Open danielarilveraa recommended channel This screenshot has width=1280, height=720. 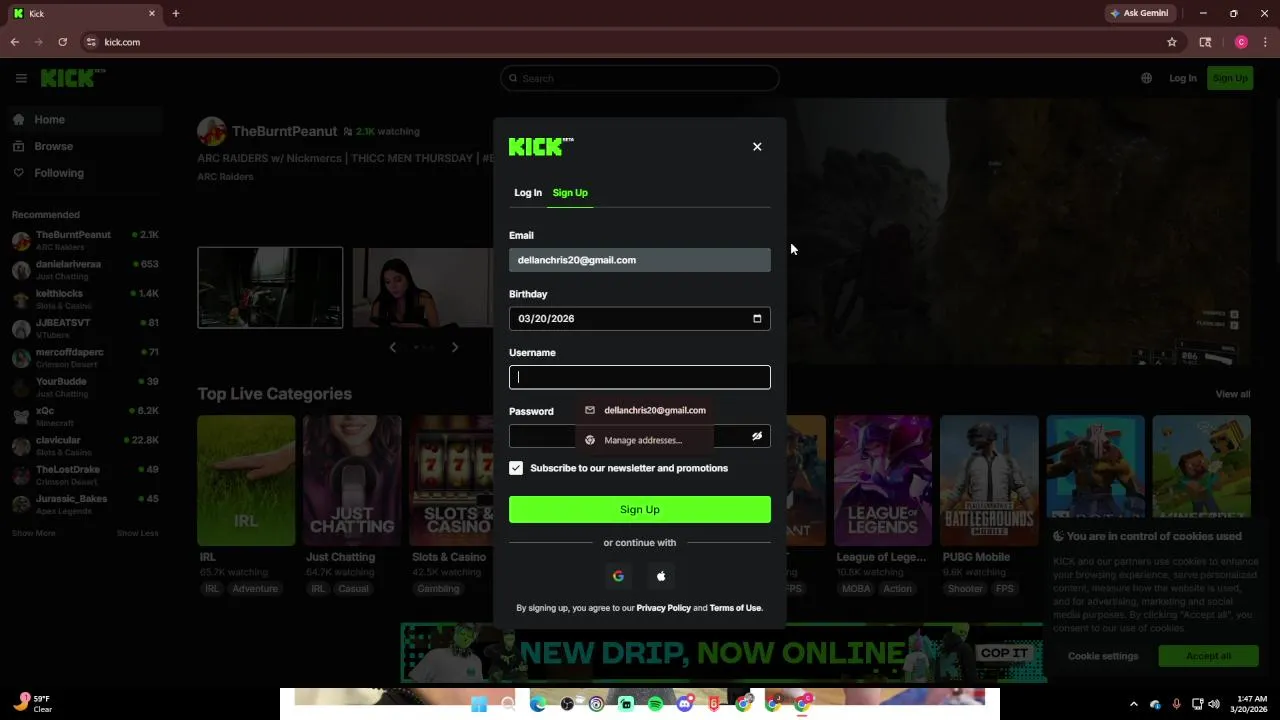point(85,270)
